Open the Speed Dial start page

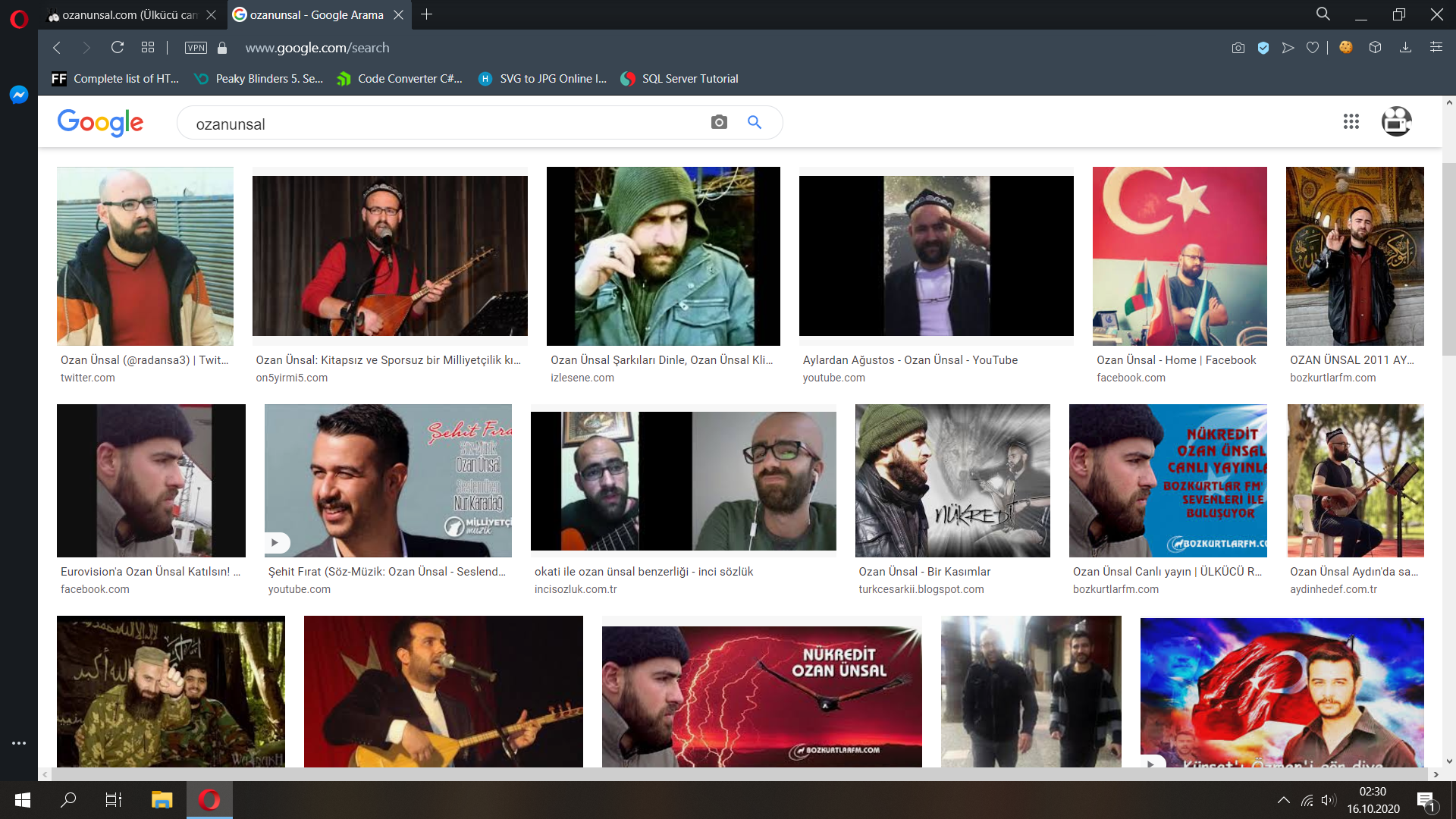pos(148,48)
